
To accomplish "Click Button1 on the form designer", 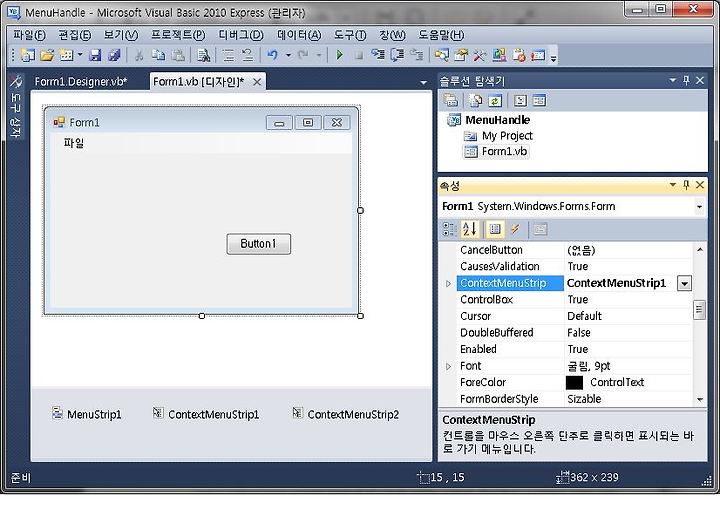I will click(259, 244).
